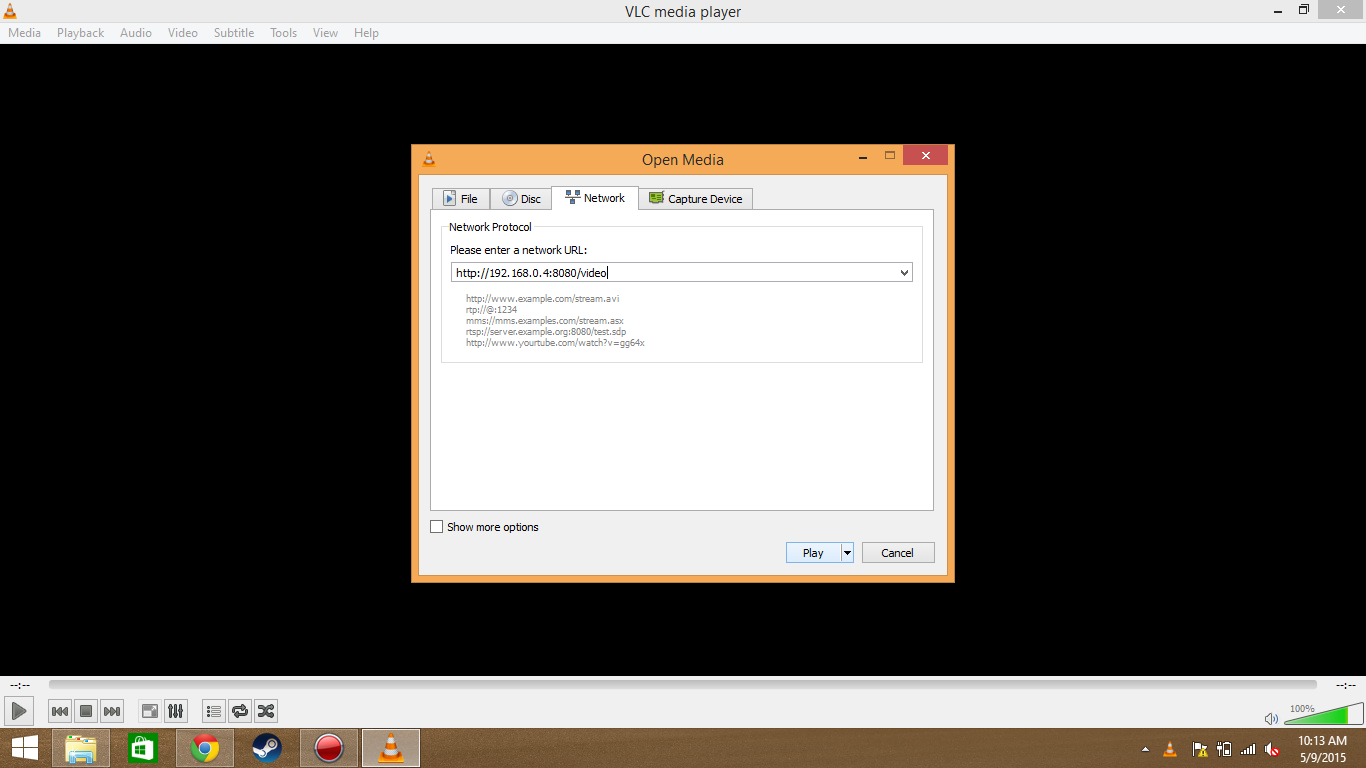Click VLC taskbar icon
The image size is (1366, 768).
coord(391,748)
